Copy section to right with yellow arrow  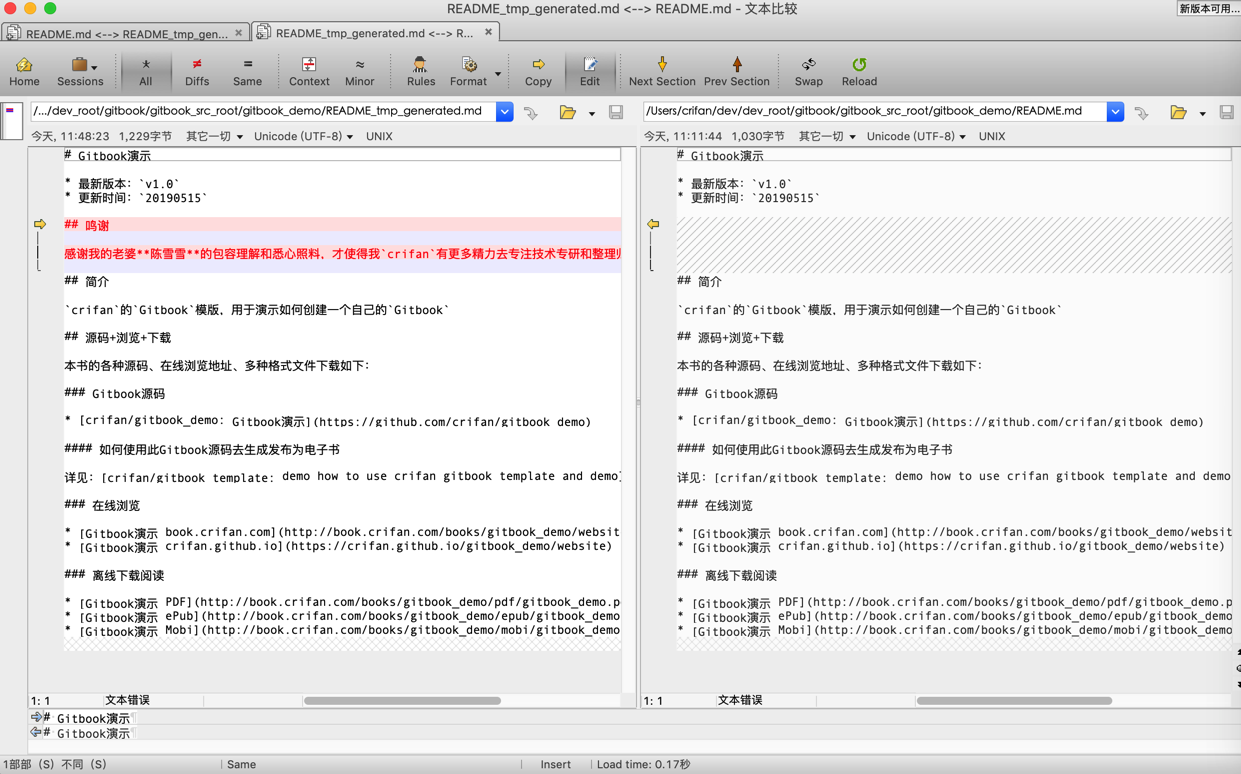click(40, 224)
